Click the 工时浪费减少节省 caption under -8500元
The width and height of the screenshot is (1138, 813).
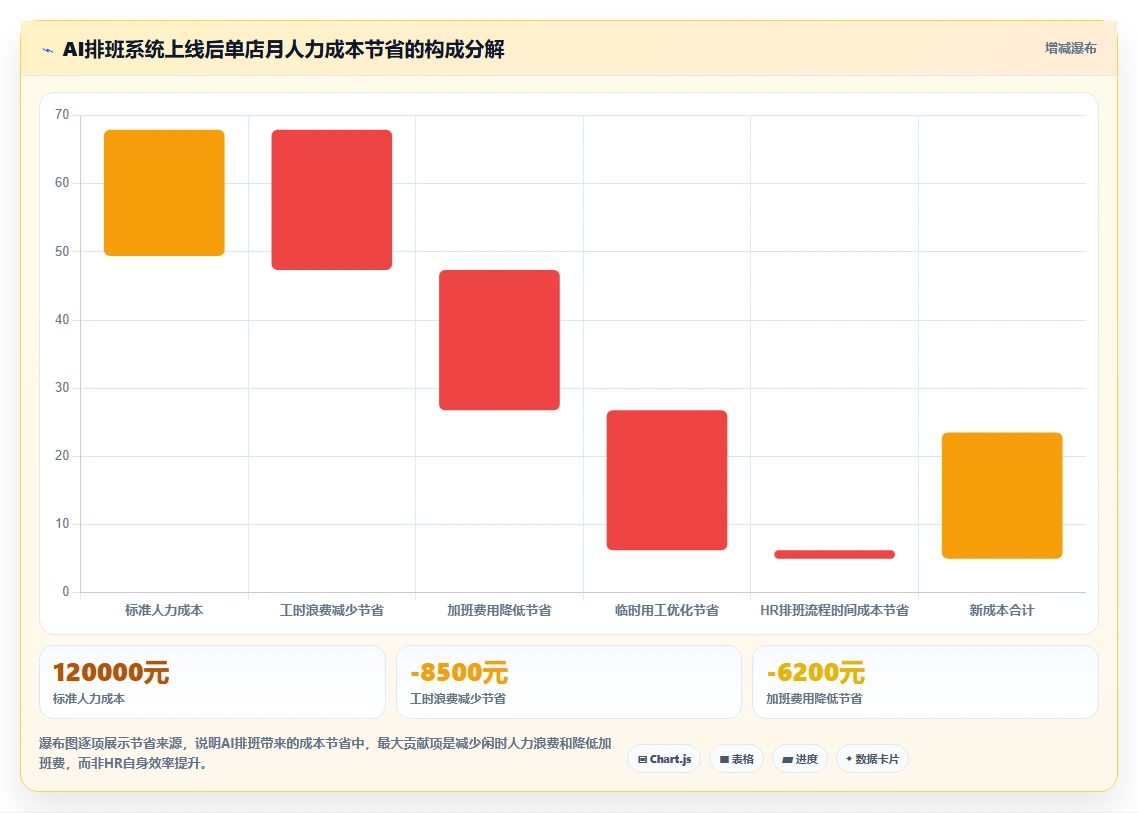click(x=458, y=698)
